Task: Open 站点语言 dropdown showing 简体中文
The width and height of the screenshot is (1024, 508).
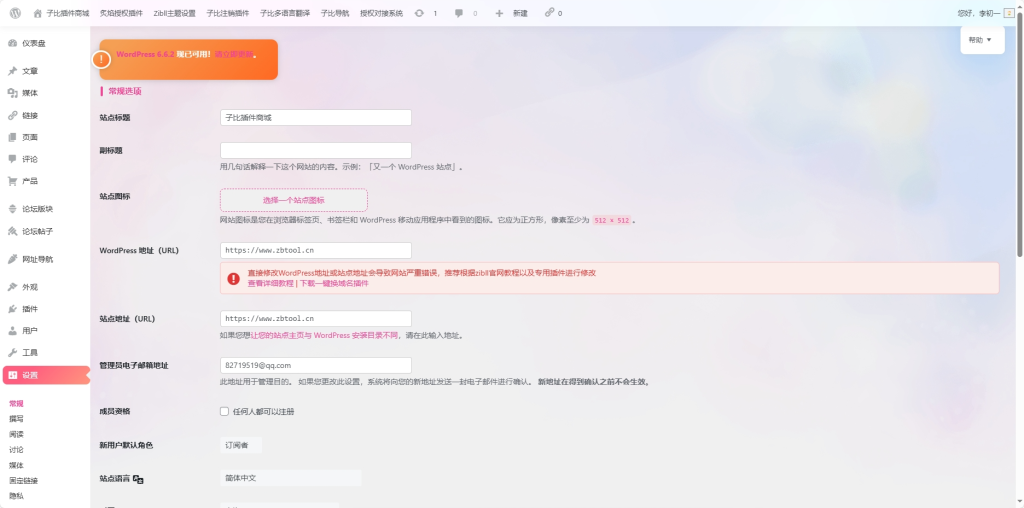Action: (290, 478)
